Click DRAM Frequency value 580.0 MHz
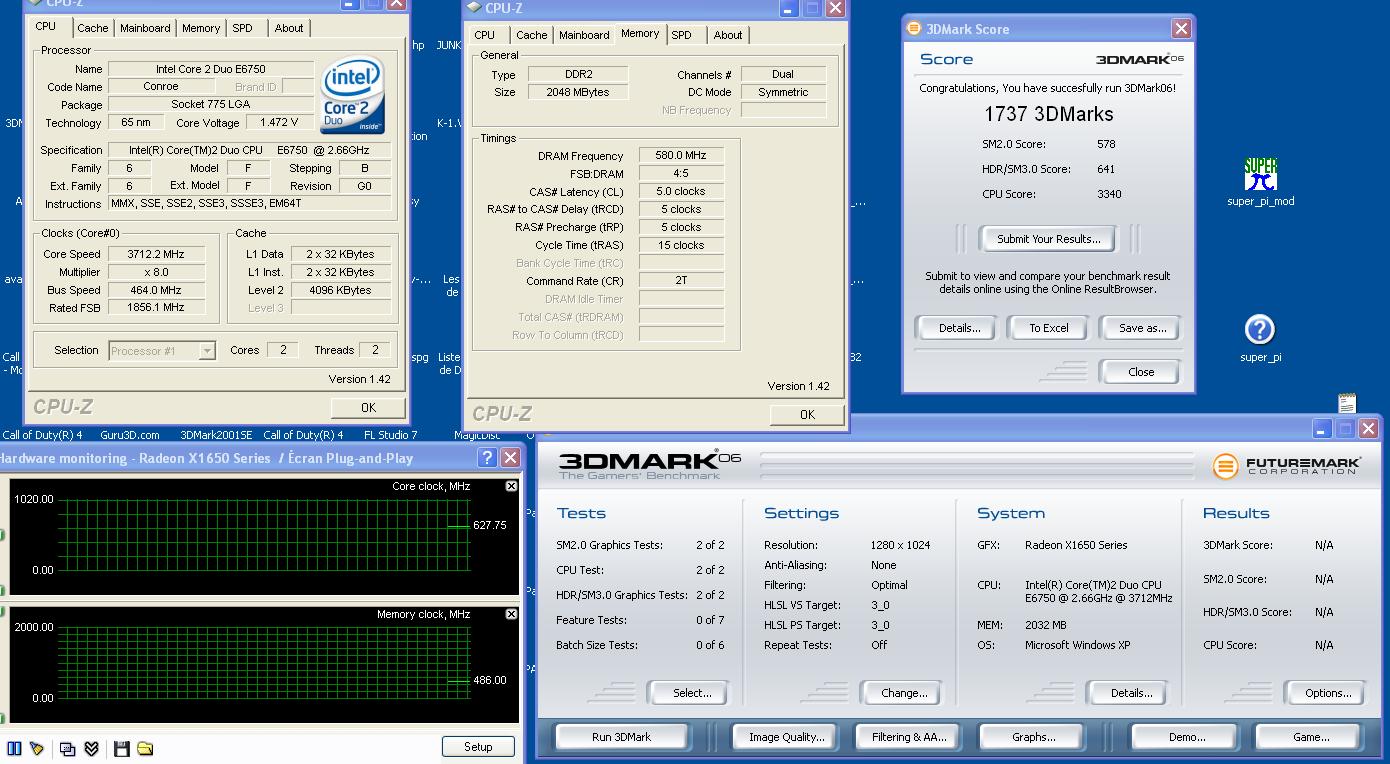This screenshot has height=764, width=1390. coord(680,156)
